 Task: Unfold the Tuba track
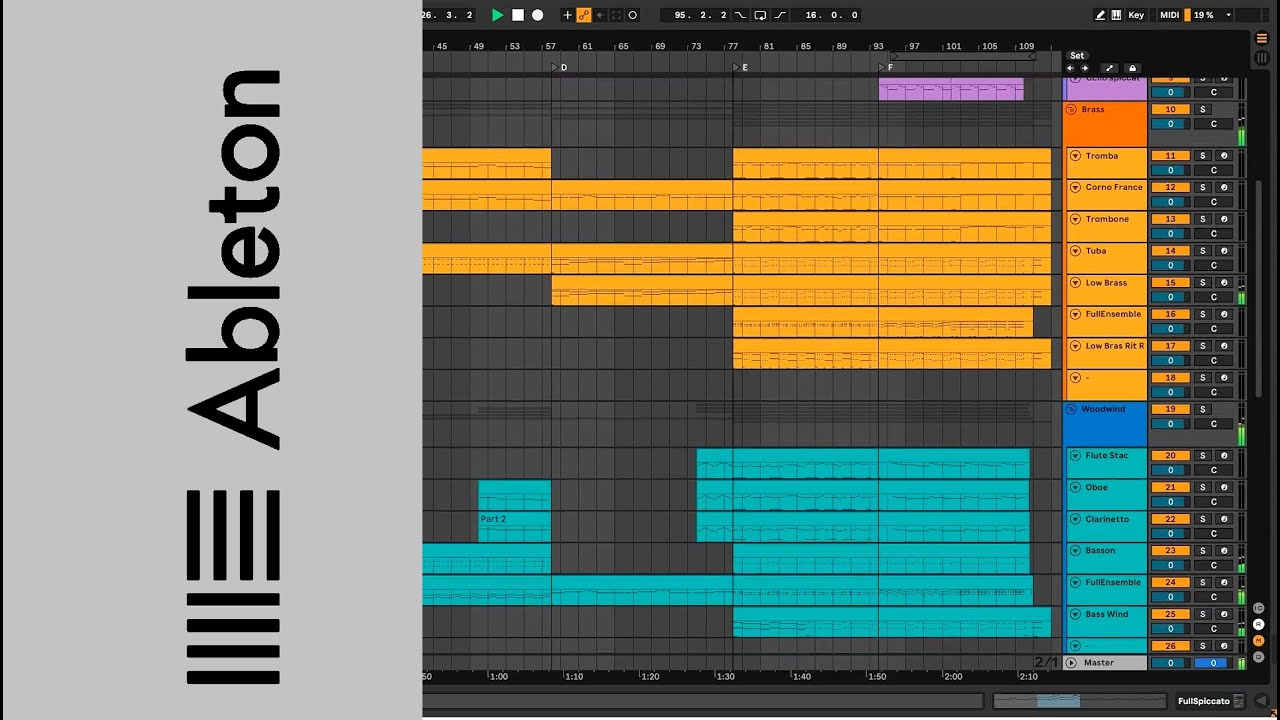tap(1075, 251)
